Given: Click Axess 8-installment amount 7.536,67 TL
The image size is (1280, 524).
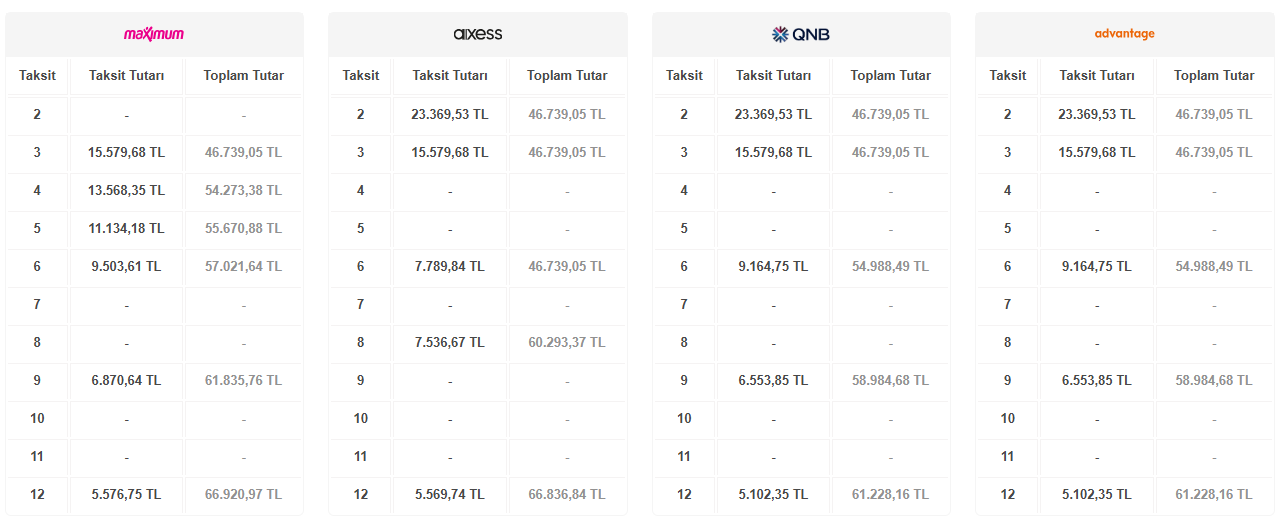Looking at the screenshot, I should [450, 342].
